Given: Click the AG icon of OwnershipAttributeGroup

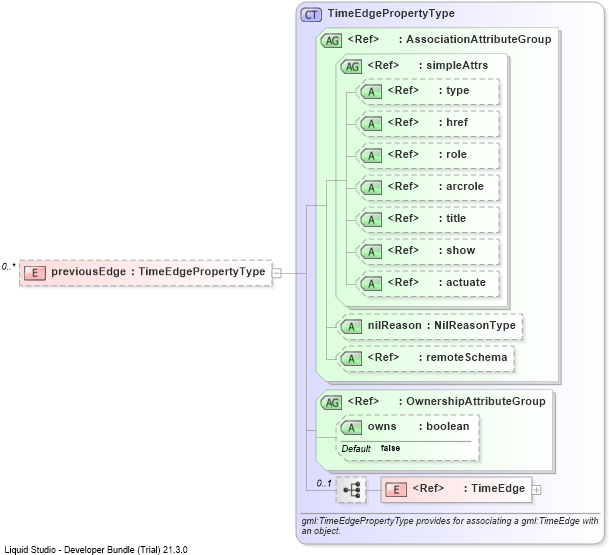Looking at the screenshot, I should pyautogui.click(x=331, y=402).
